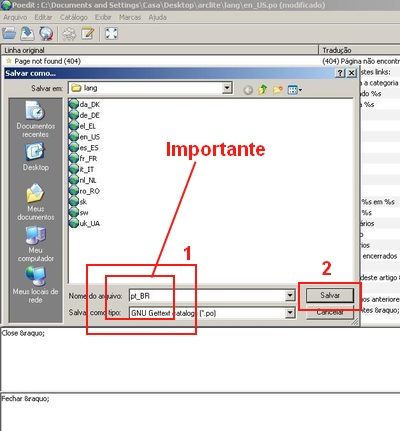Screen dimensions: 400x431
Task: Click the Cancelar button
Action: click(x=330, y=312)
